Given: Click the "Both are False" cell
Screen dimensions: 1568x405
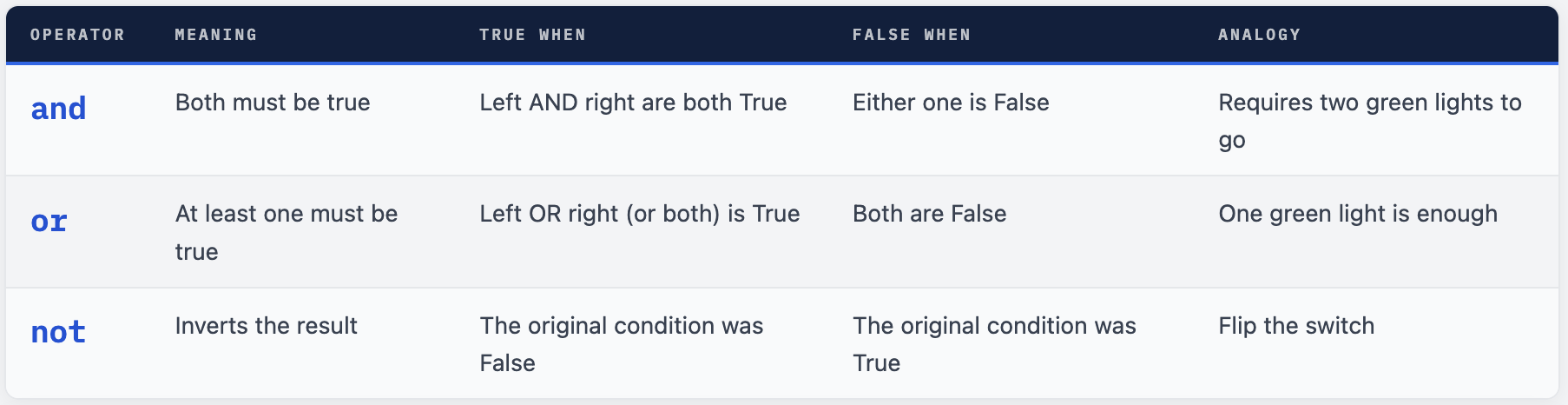Looking at the screenshot, I should click(929, 214).
